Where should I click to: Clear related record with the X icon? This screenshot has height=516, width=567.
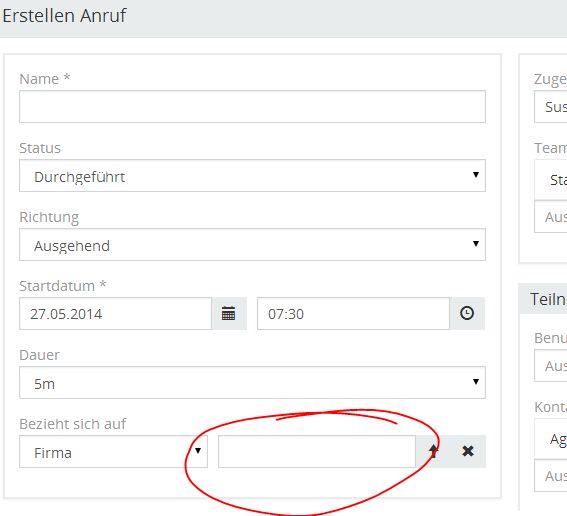tap(468, 451)
